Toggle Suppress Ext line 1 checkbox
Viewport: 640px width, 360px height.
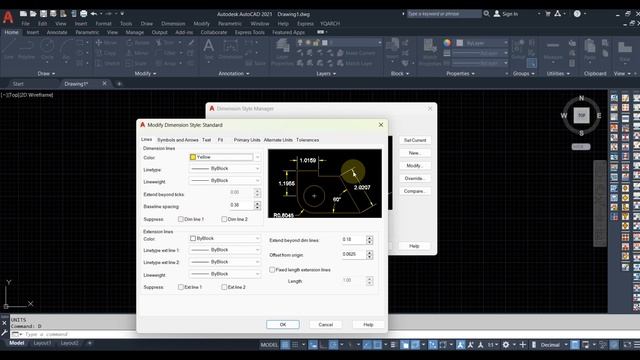181,287
